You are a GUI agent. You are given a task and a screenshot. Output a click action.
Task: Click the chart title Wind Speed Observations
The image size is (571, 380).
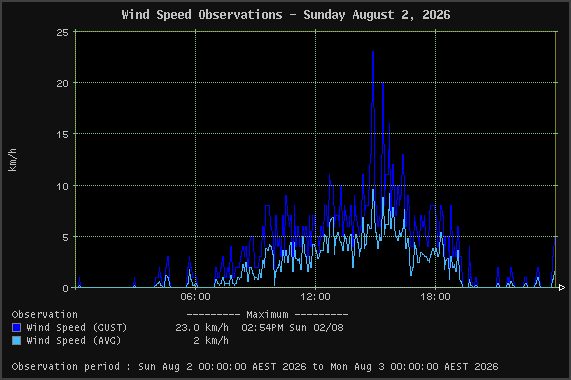tap(202, 15)
